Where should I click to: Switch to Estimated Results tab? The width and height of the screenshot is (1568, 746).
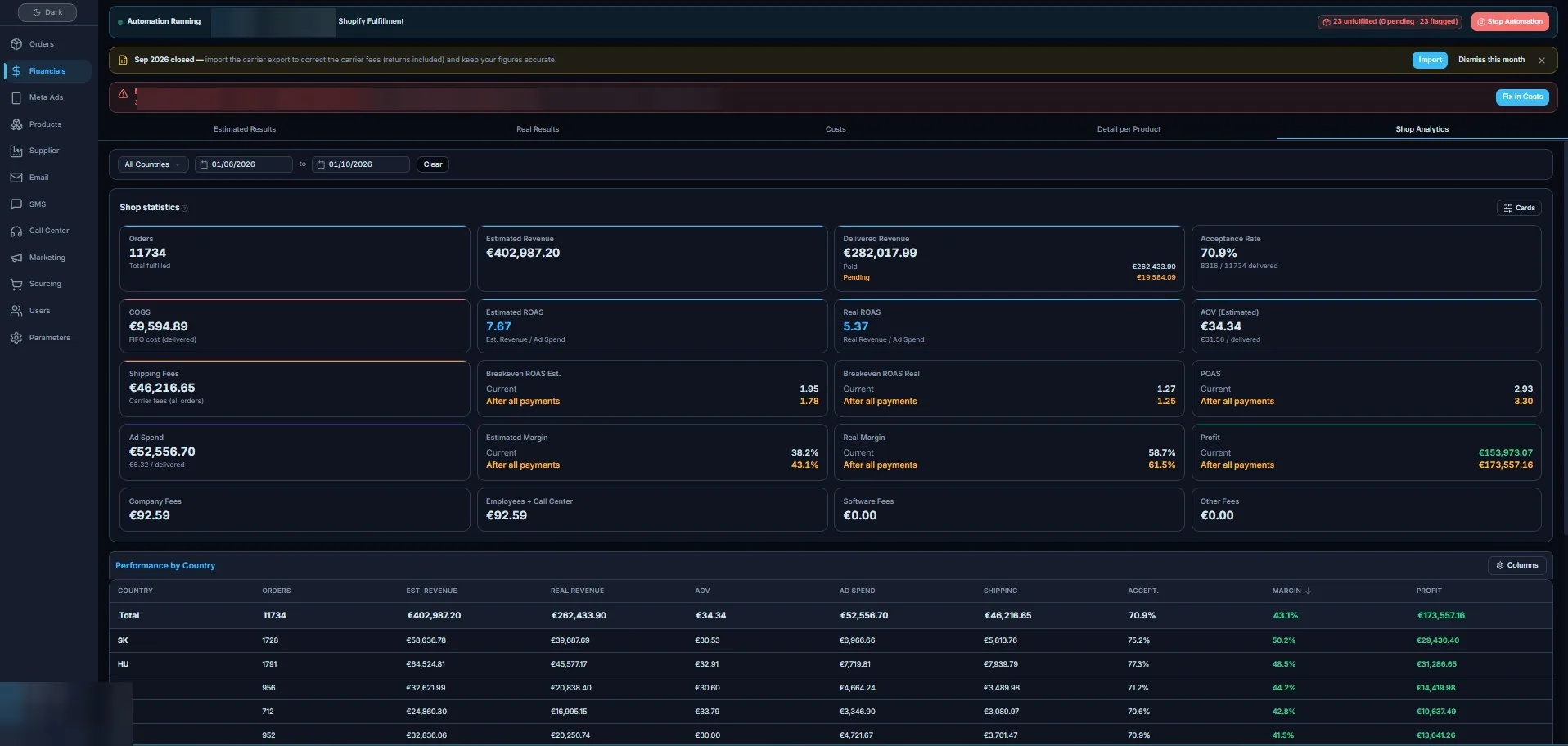pos(245,129)
